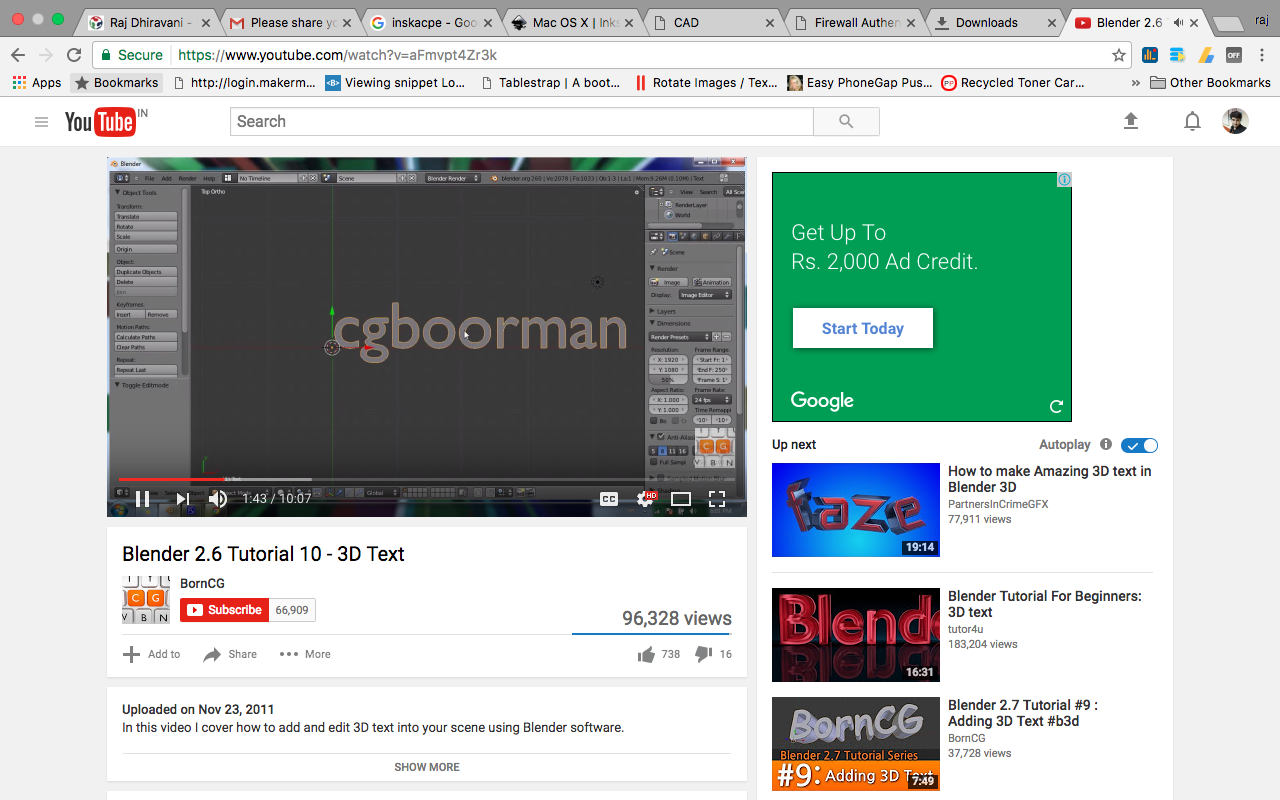Open YouTube guide hamburger menu

41,122
